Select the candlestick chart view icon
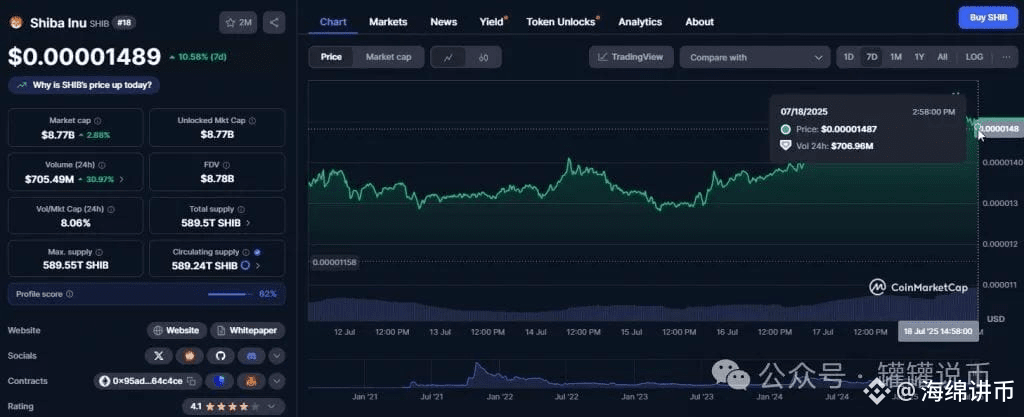Screen dimensions: 1024x417 pos(483,57)
